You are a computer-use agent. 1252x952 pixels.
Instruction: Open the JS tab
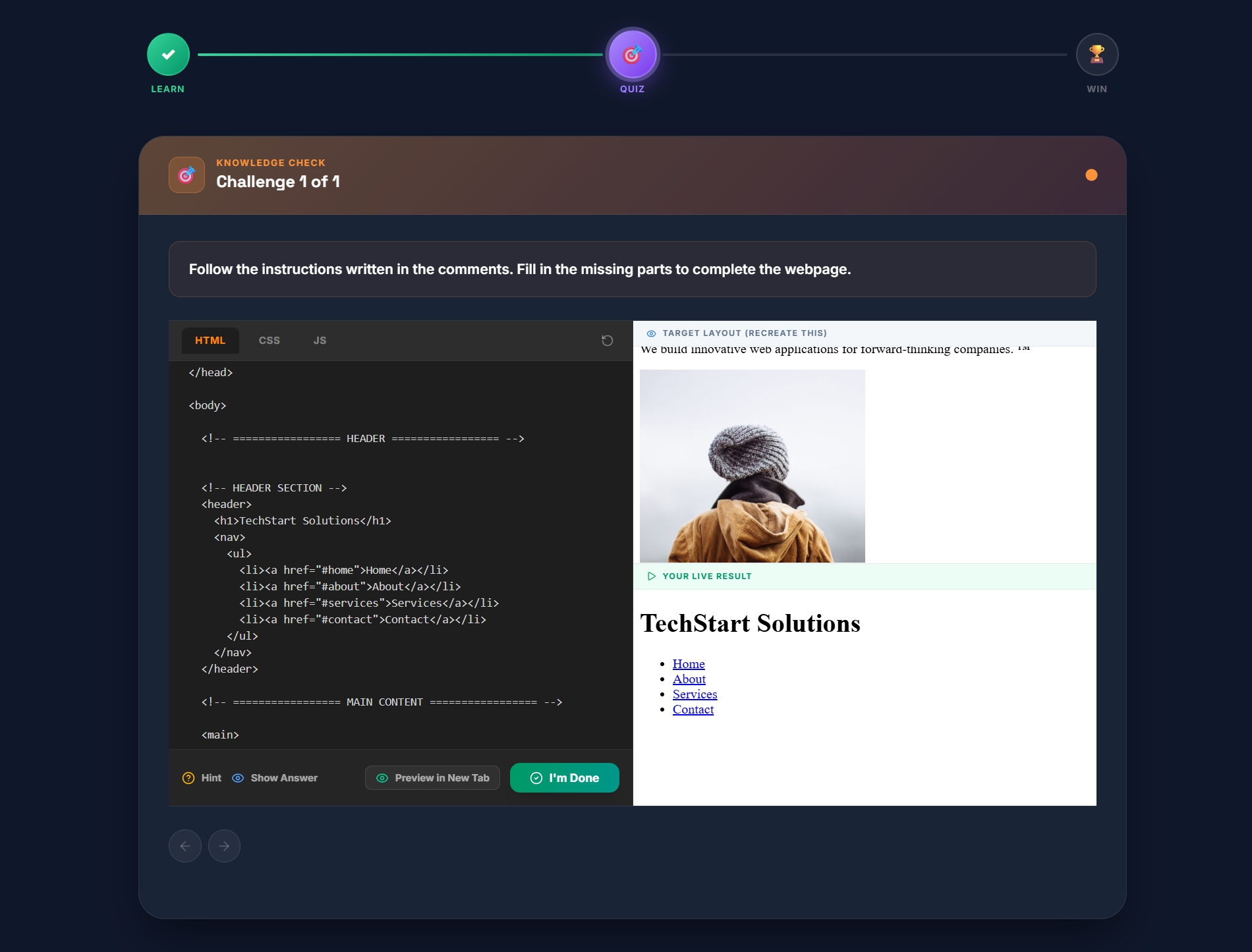pos(320,341)
